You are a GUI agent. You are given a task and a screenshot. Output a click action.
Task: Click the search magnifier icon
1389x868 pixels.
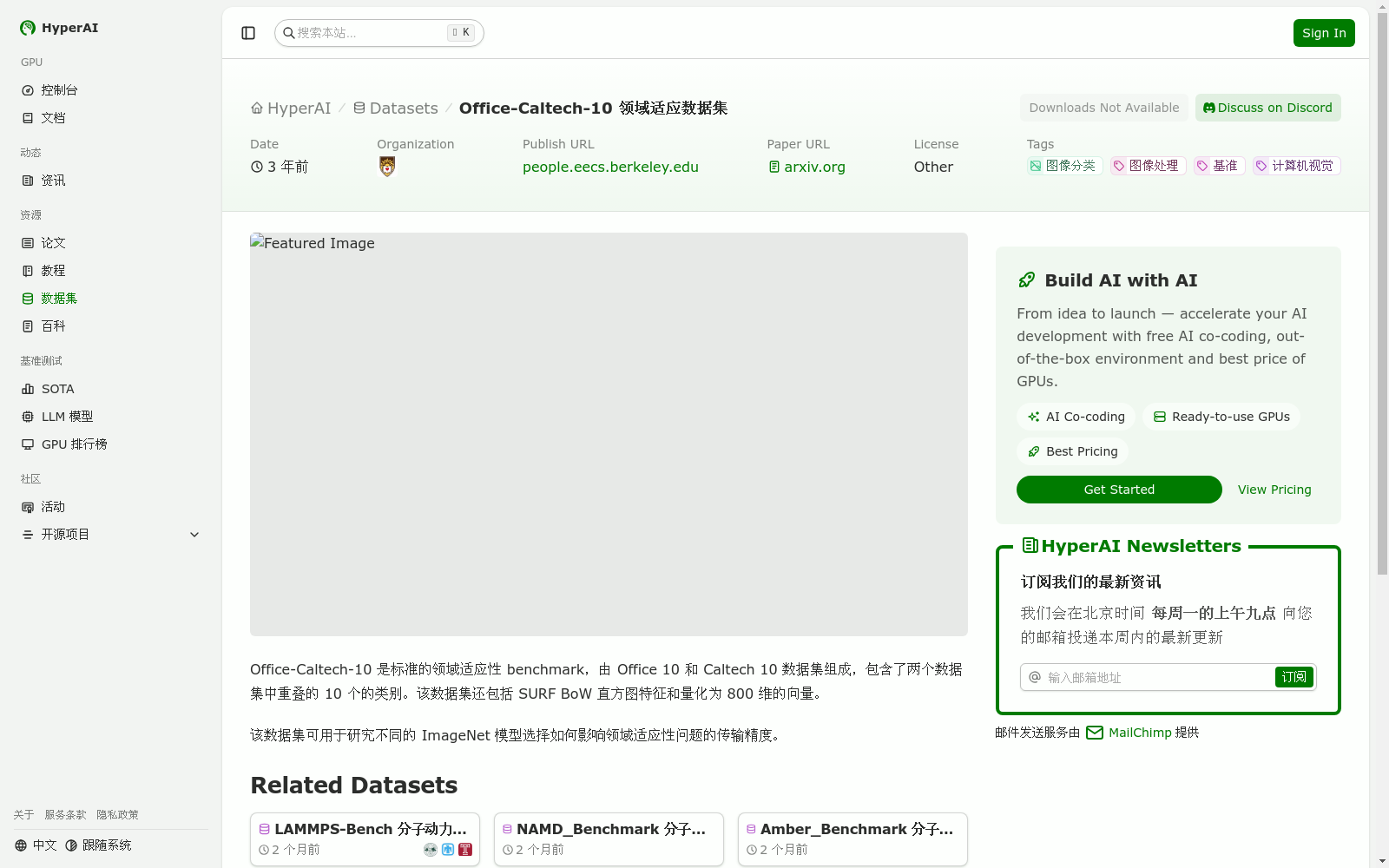pos(289,33)
